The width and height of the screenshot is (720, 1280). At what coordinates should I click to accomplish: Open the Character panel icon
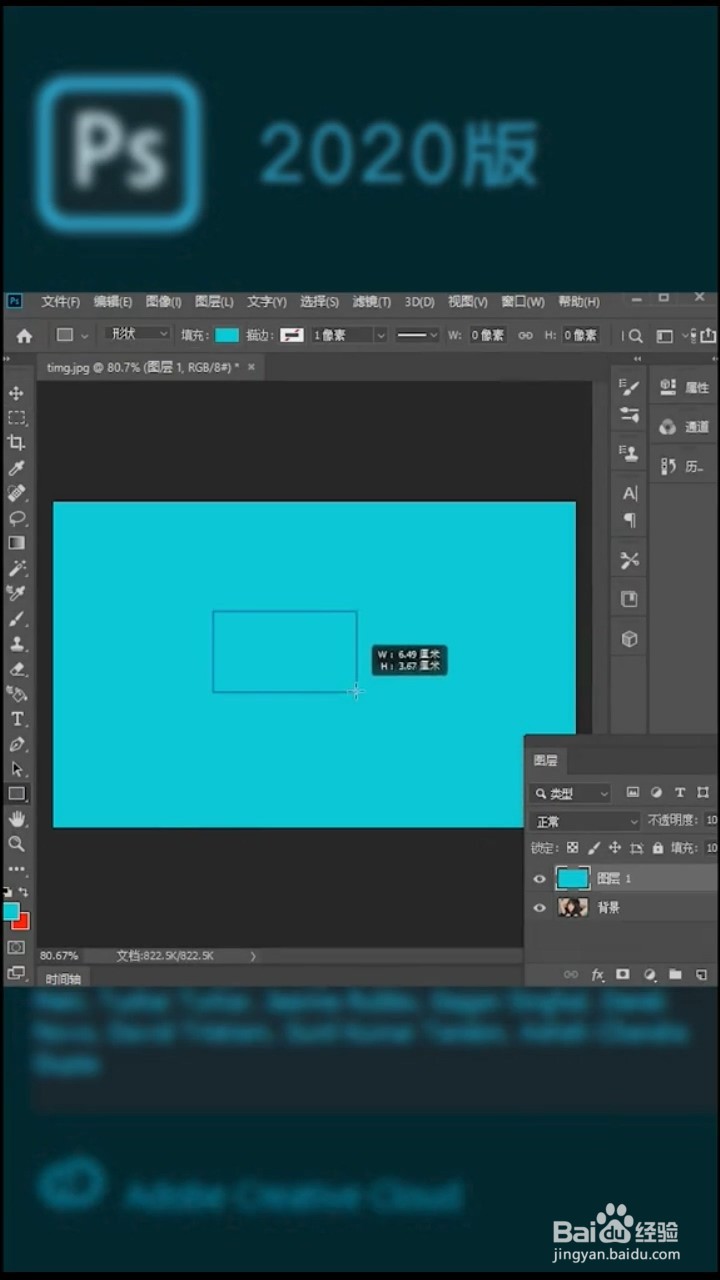(x=629, y=493)
